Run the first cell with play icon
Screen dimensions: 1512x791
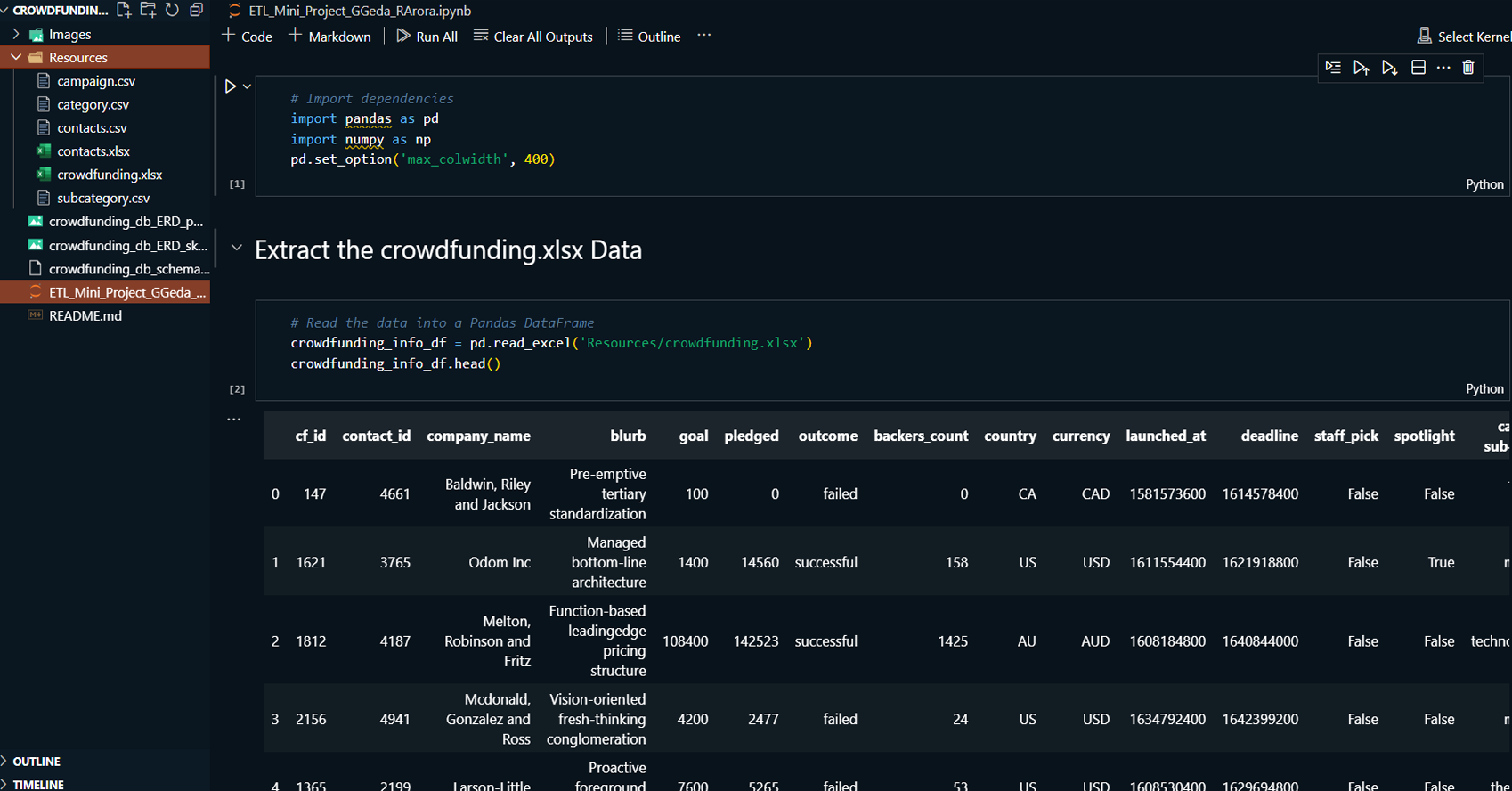tap(230, 86)
